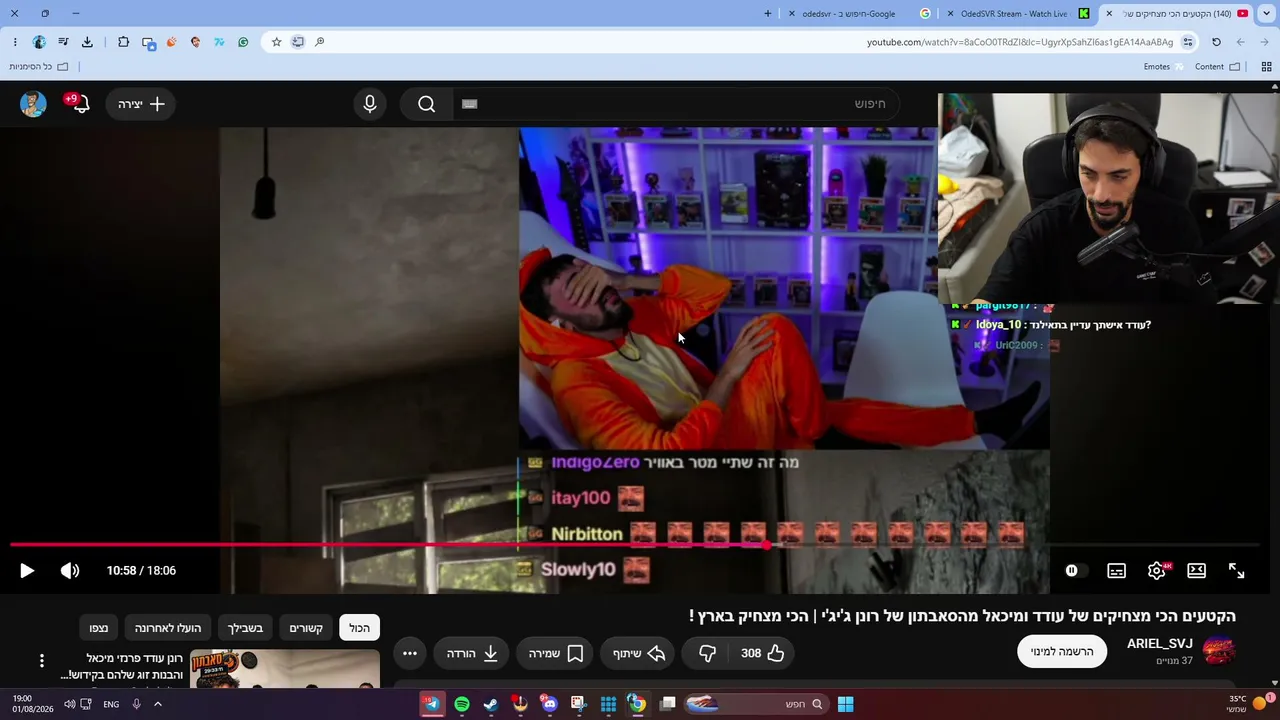Open the Emotes bookmark

coord(1163,67)
